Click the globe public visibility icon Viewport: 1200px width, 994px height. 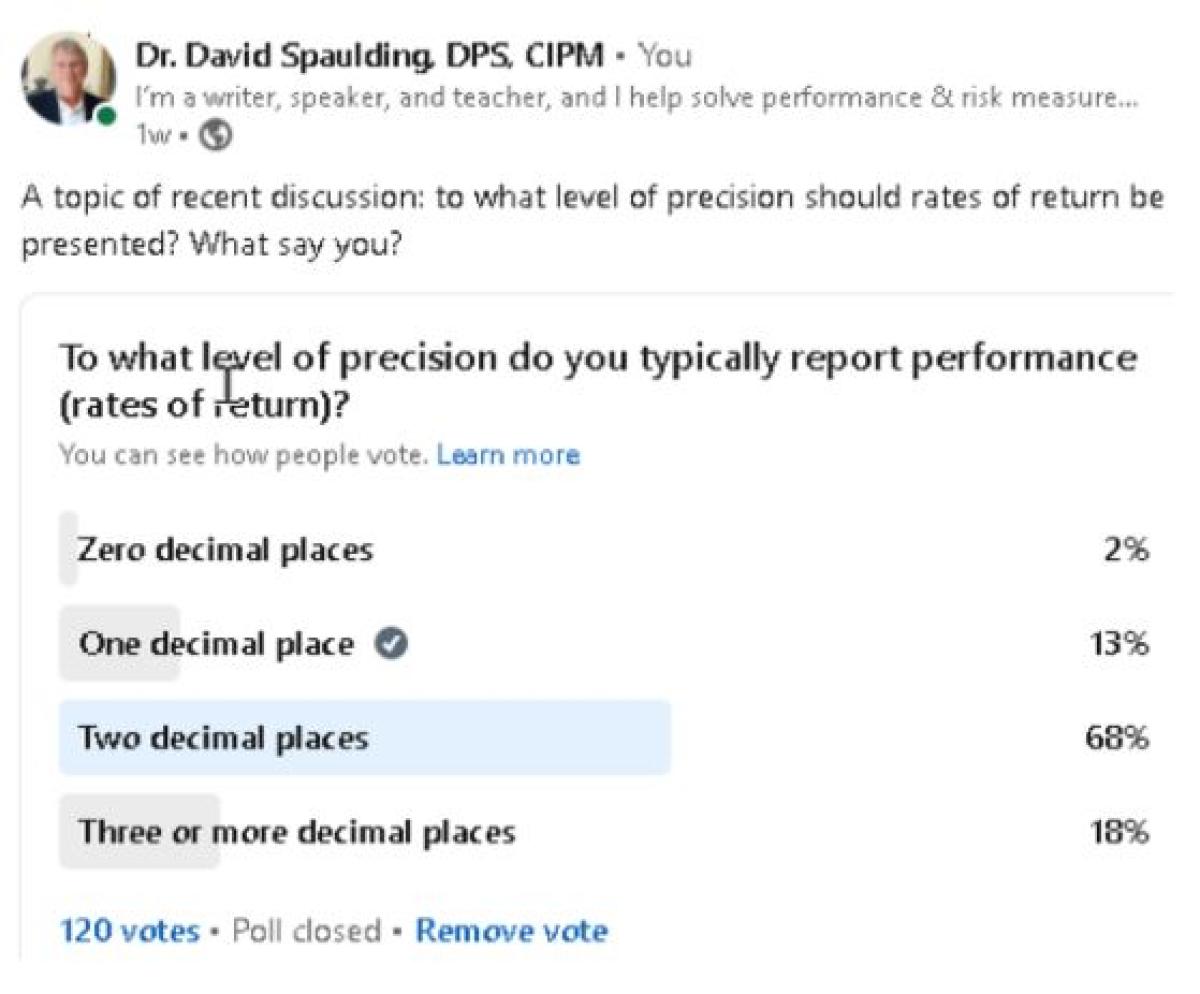click(x=215, y=137)
